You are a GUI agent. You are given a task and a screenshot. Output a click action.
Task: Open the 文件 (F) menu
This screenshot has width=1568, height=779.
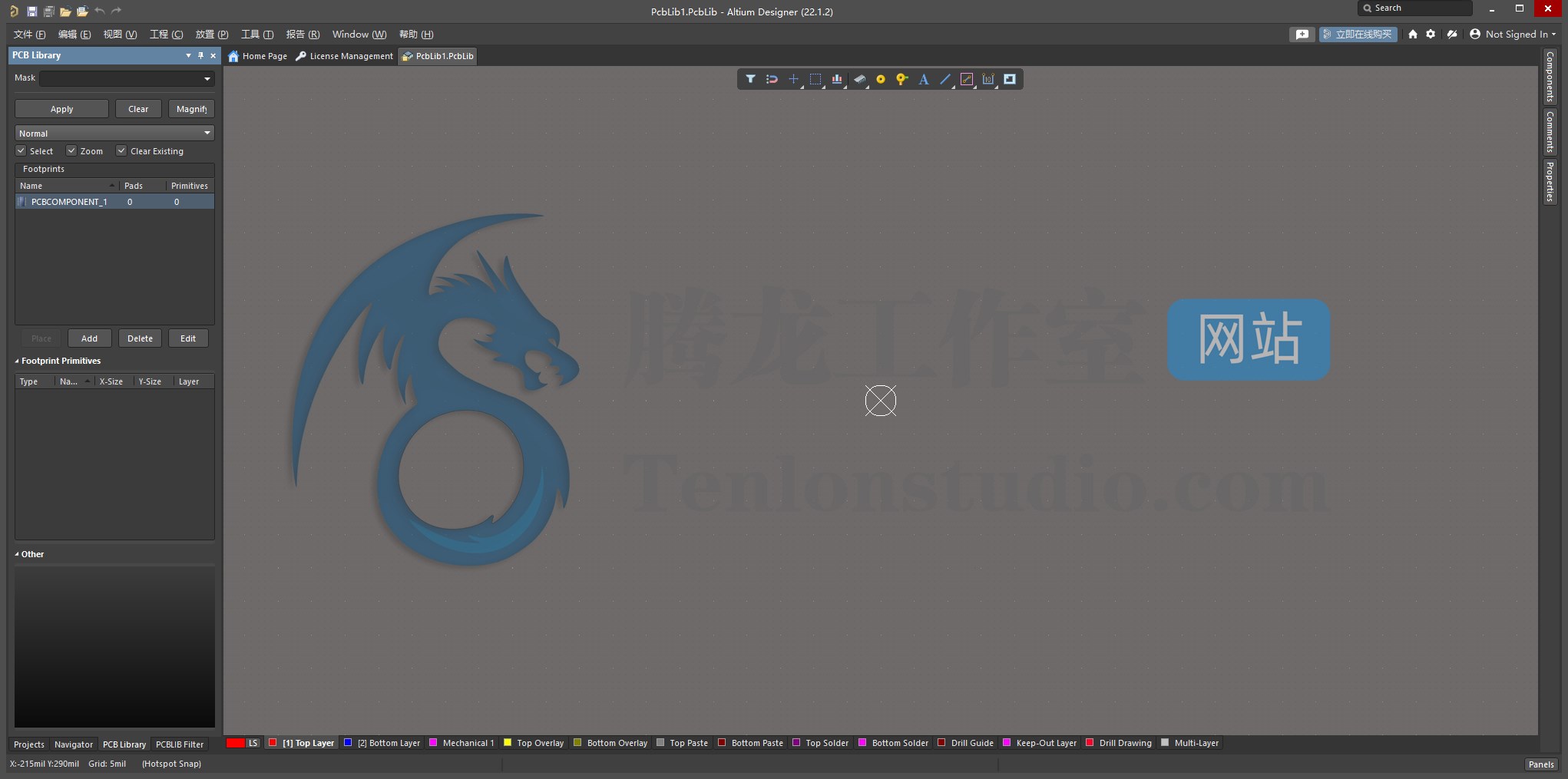(29, 34)
